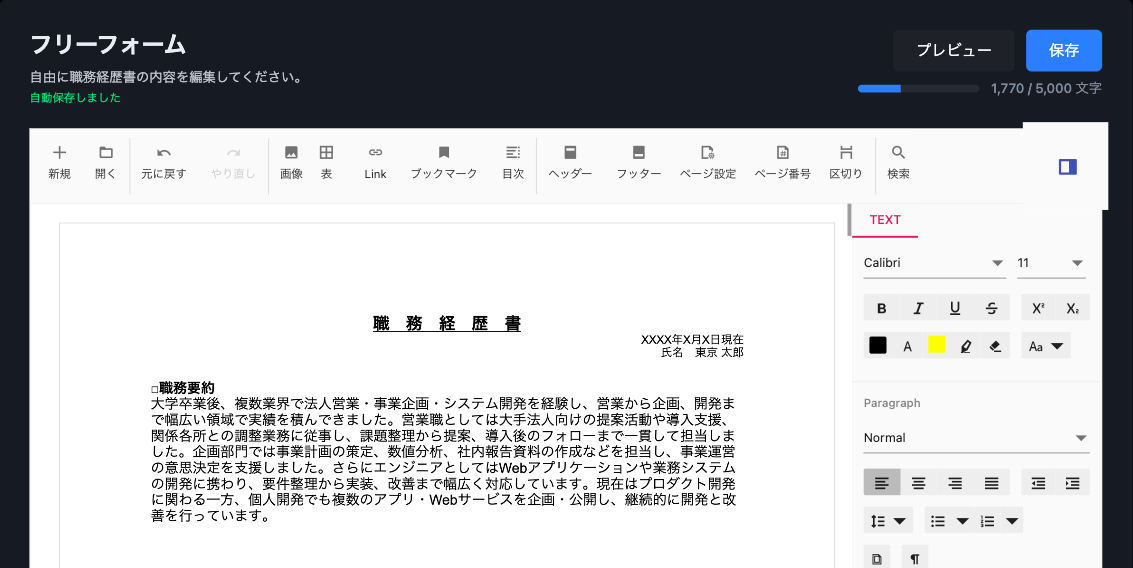Click the grayed やり直し redo icon
1133x568 pixels.
233,162
